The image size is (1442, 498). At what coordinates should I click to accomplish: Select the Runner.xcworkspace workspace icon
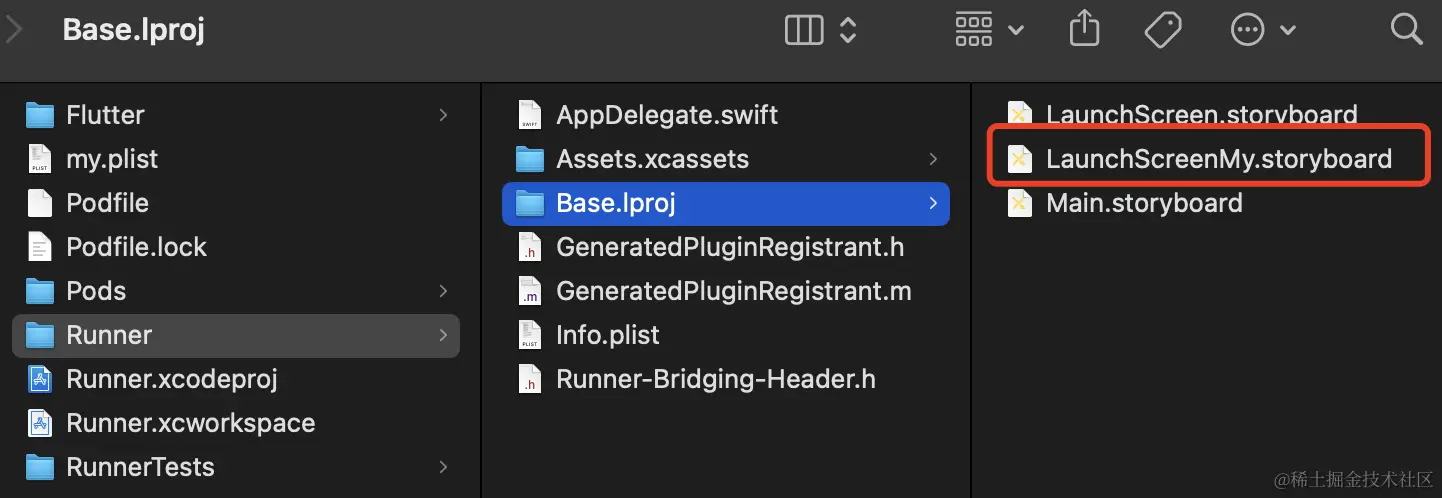point(40,423)
